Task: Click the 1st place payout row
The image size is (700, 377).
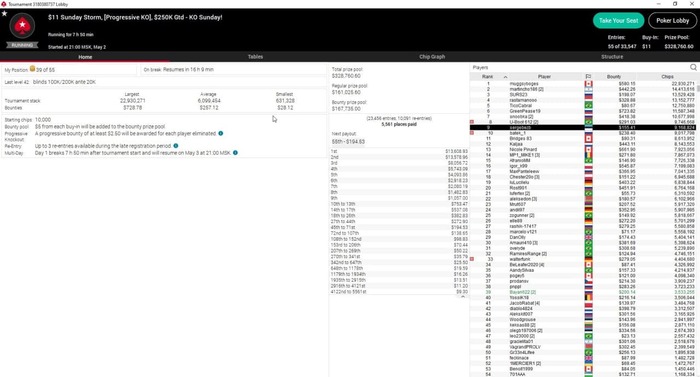Action: 399,151
